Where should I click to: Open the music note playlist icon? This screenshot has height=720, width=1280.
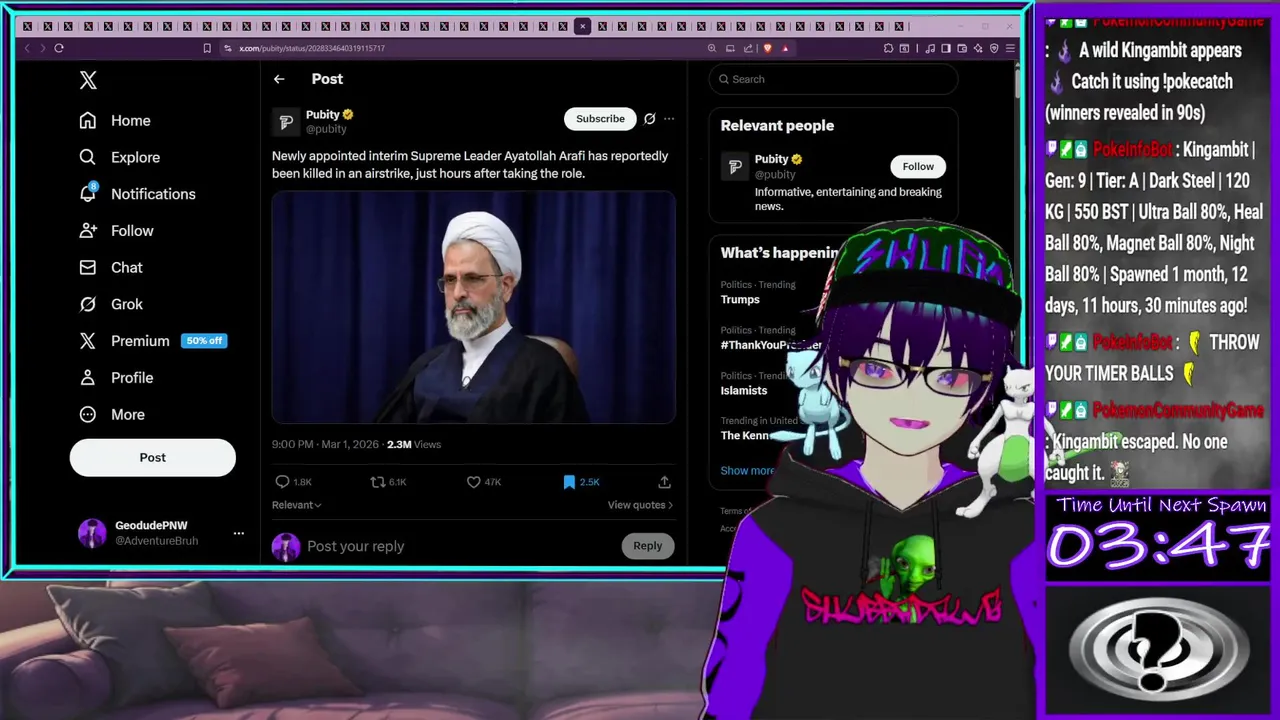[930, 48]
